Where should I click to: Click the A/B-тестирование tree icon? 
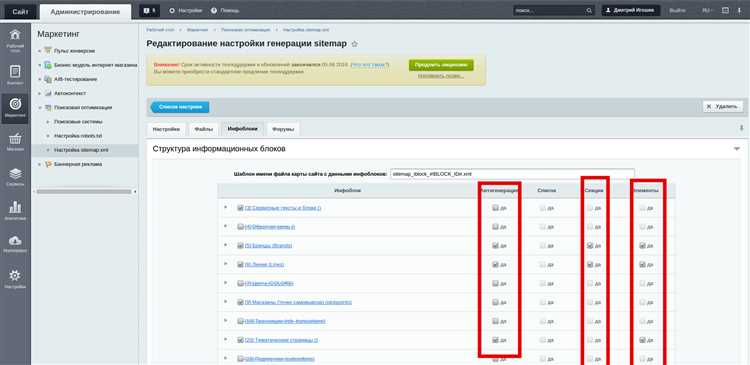click(48, 79)
